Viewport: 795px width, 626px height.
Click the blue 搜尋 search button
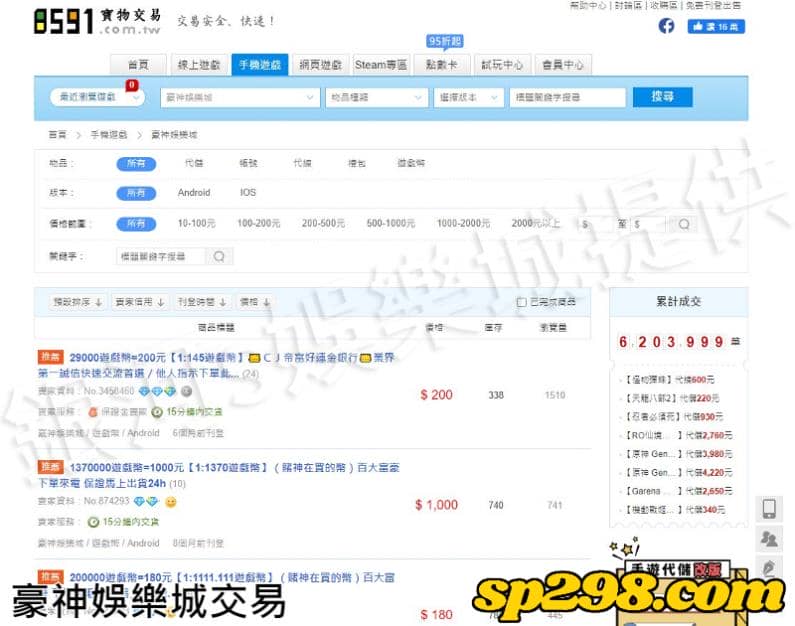coord(662,97)
